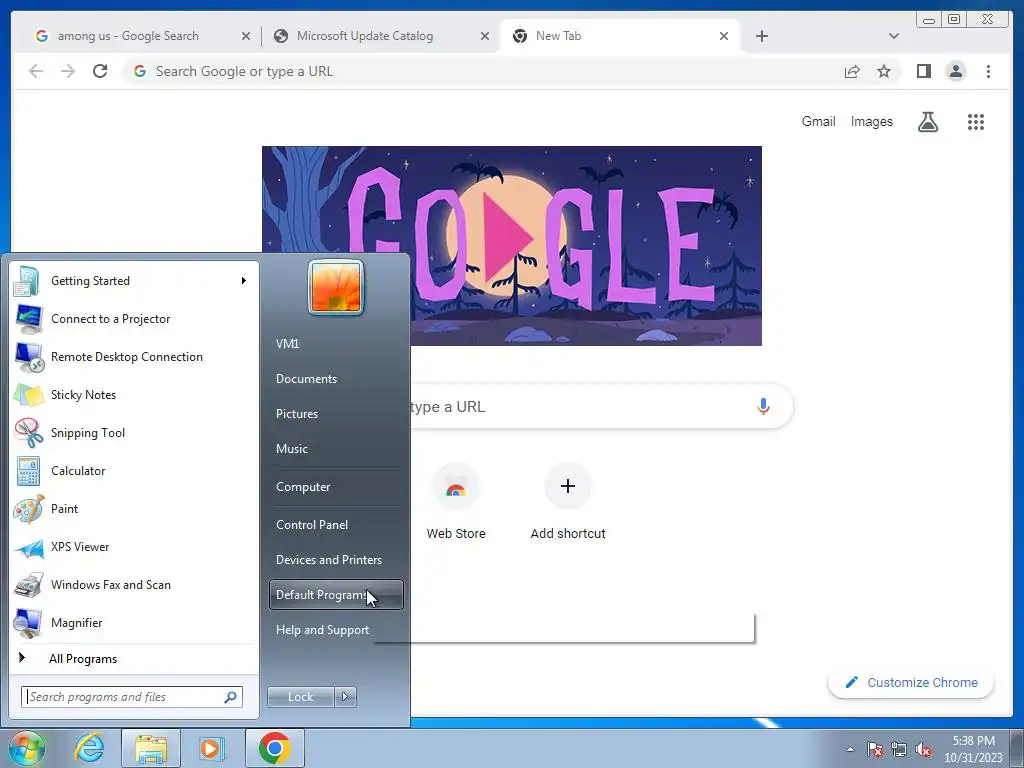The height and width of the screenshot is (768, 1024).
Task: Click the muted volume tray icon
Action: tap(923, 749)
